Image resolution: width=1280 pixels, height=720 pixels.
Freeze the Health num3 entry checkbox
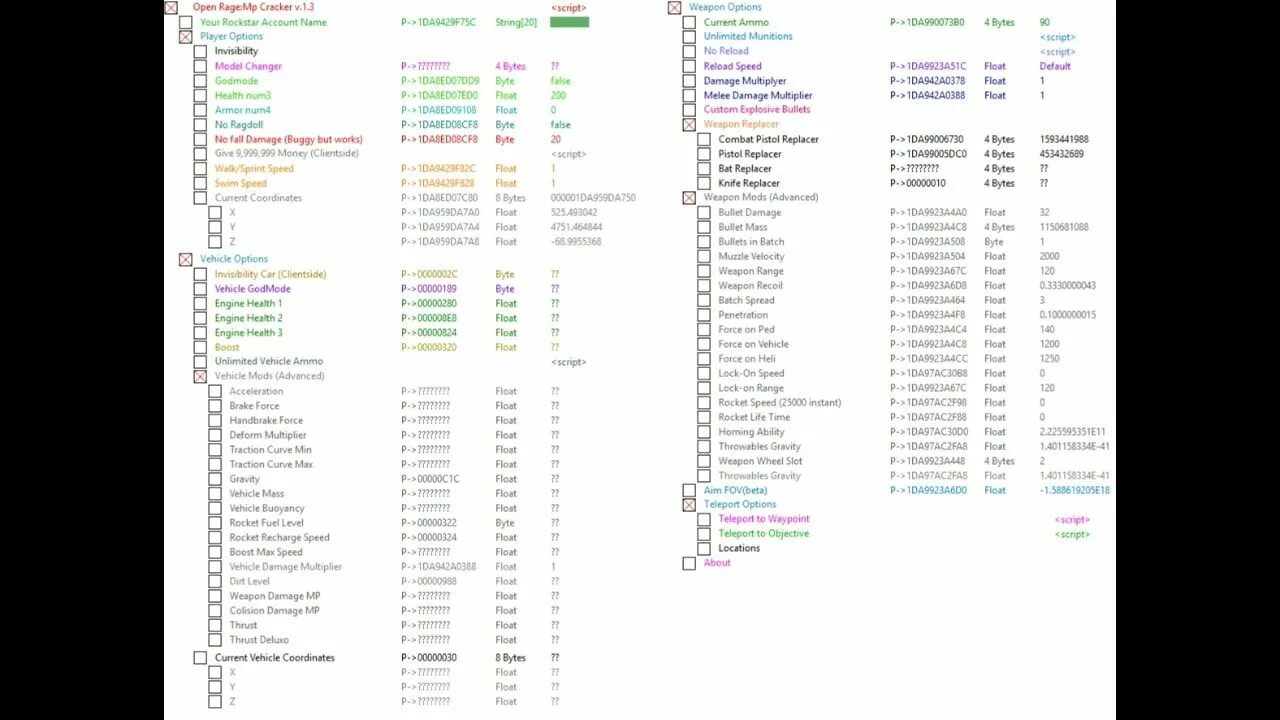[x=201, y=95]
